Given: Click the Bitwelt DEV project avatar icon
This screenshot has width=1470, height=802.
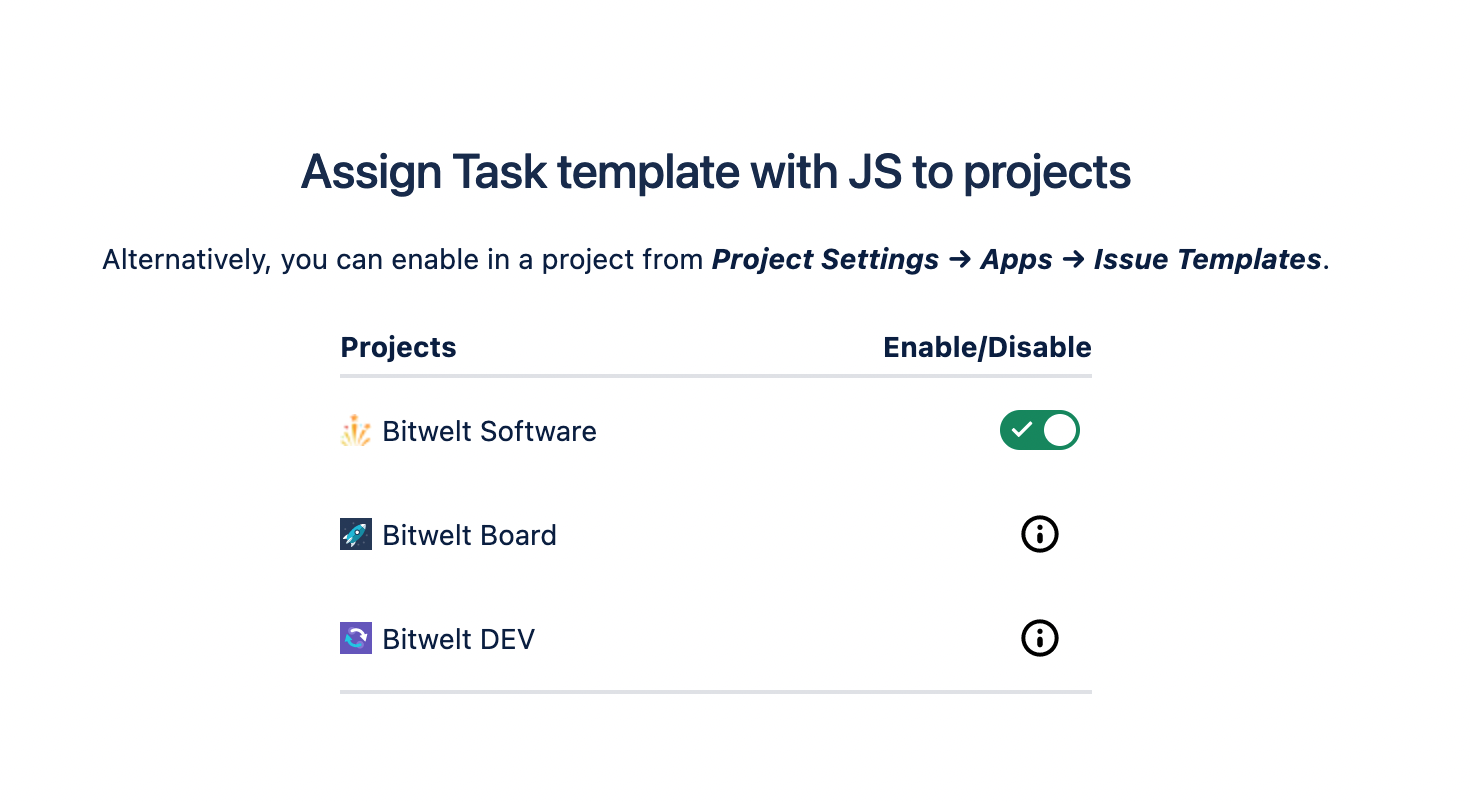Looking at the screenshot, I should tap(356, 638).
